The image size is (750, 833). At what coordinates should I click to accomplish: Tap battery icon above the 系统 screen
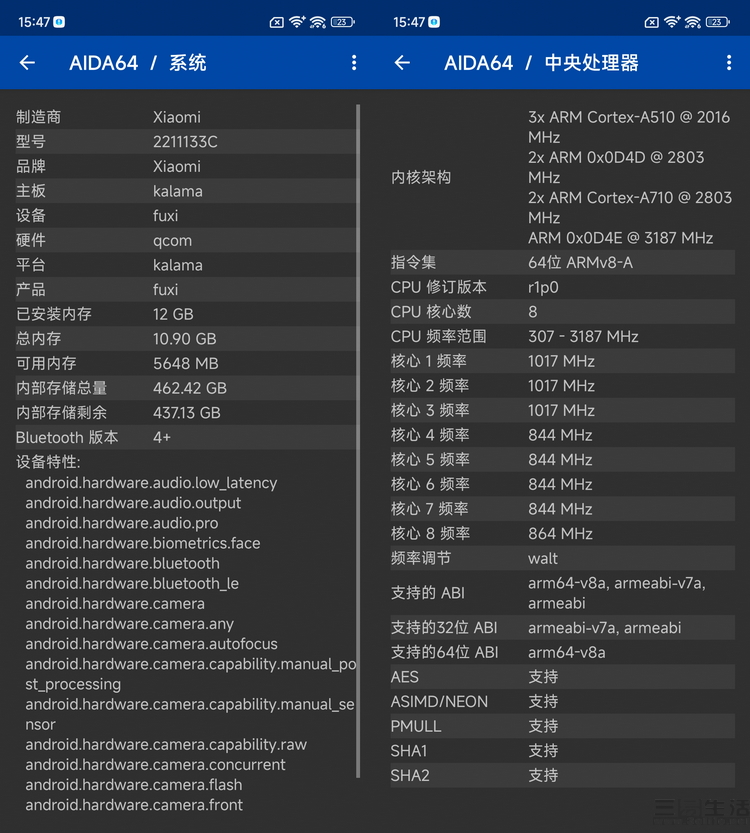(x=343, y=21)
